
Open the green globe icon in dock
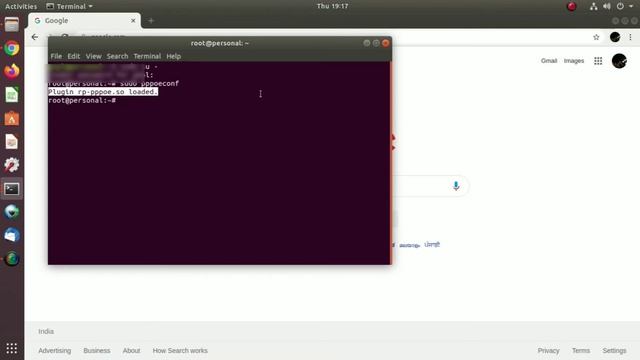(11, 259)
